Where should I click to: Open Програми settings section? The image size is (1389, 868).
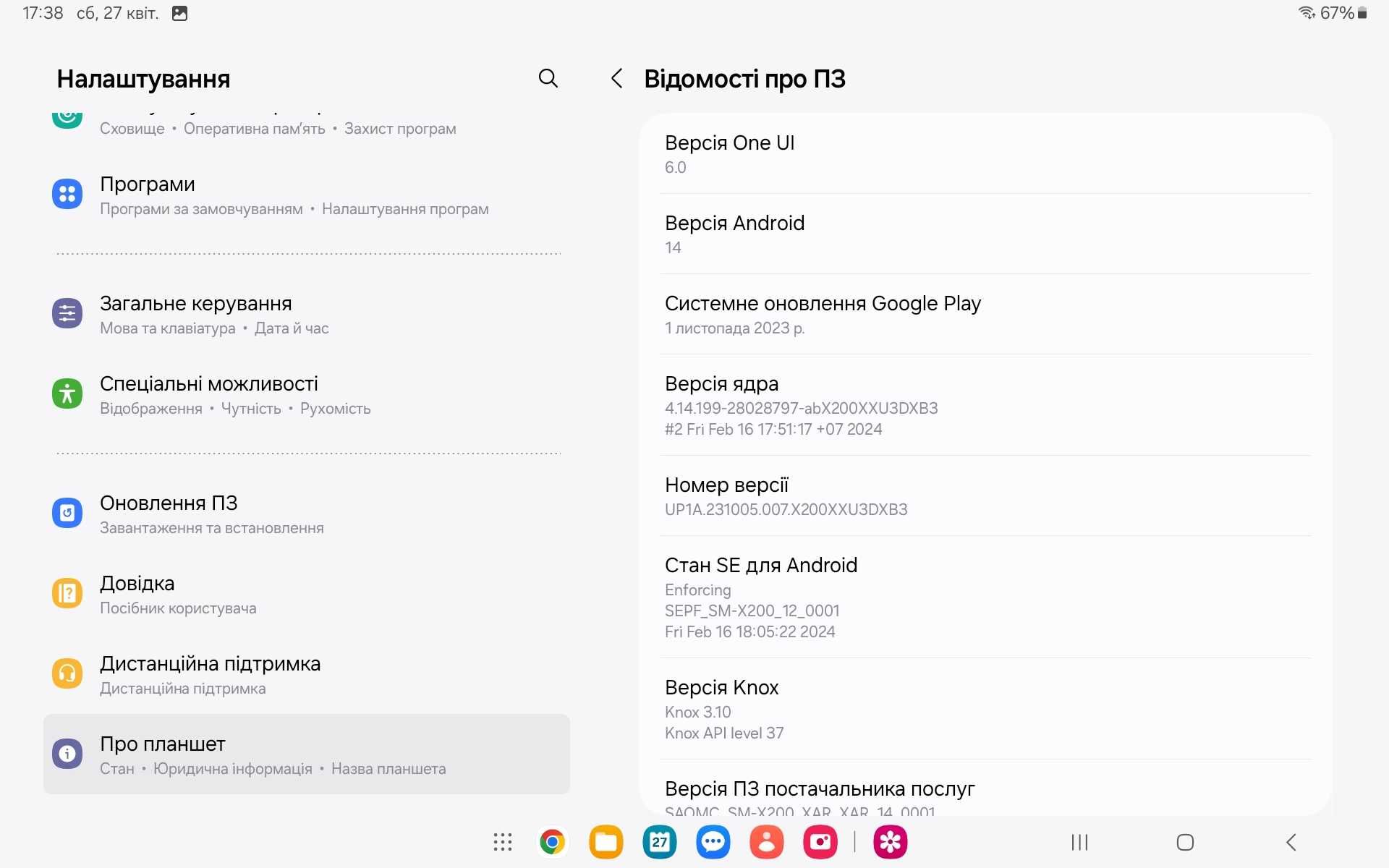307,195
